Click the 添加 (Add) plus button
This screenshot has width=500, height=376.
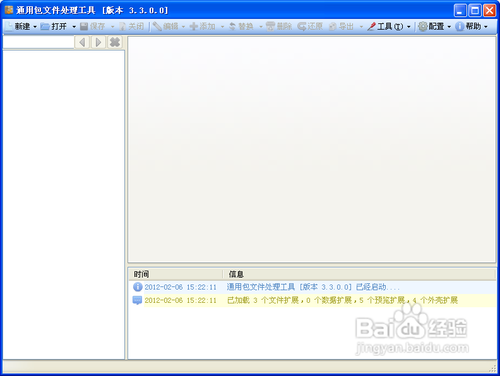click(202, 26)
